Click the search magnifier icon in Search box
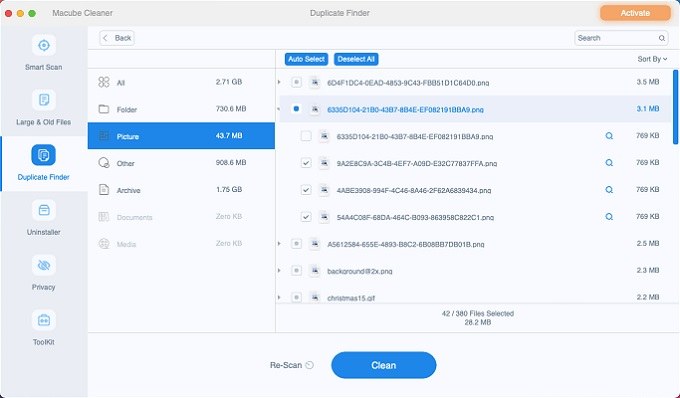680x398 pixels. pos(661,38)
